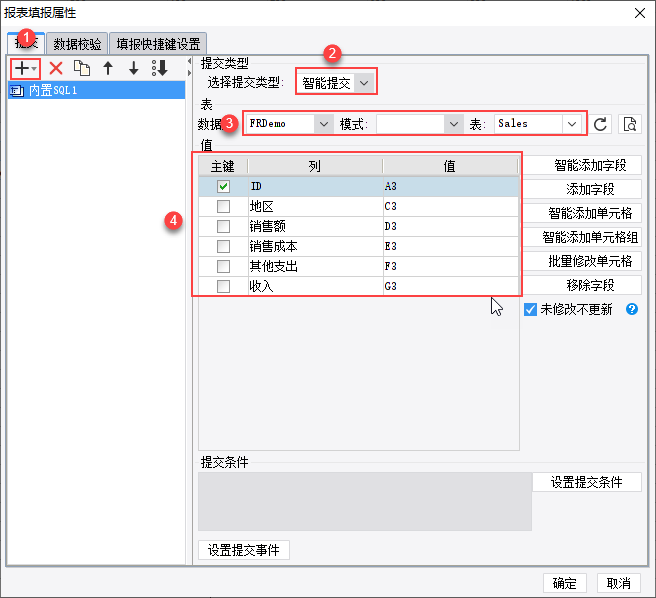Click the 其他支出 column name cell

(315, 266)
